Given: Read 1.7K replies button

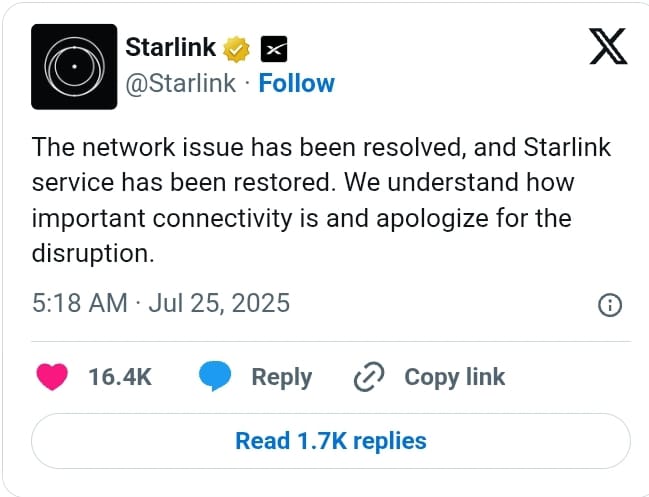Looking at the screenshot, I should click(331, 441).
